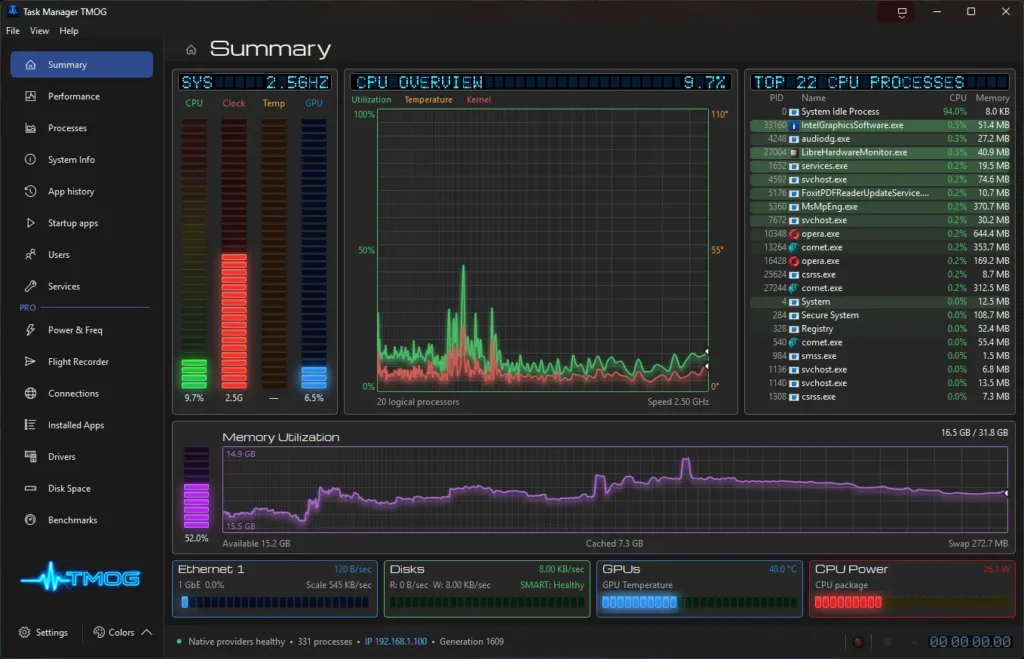Open the Disks activity card
This screenshot has width=1024, height=659.
coord(487,588)
